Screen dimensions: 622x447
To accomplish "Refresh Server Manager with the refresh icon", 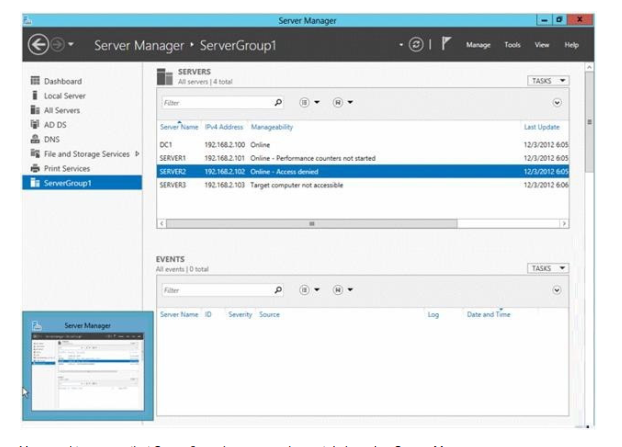I will (416, 44).
